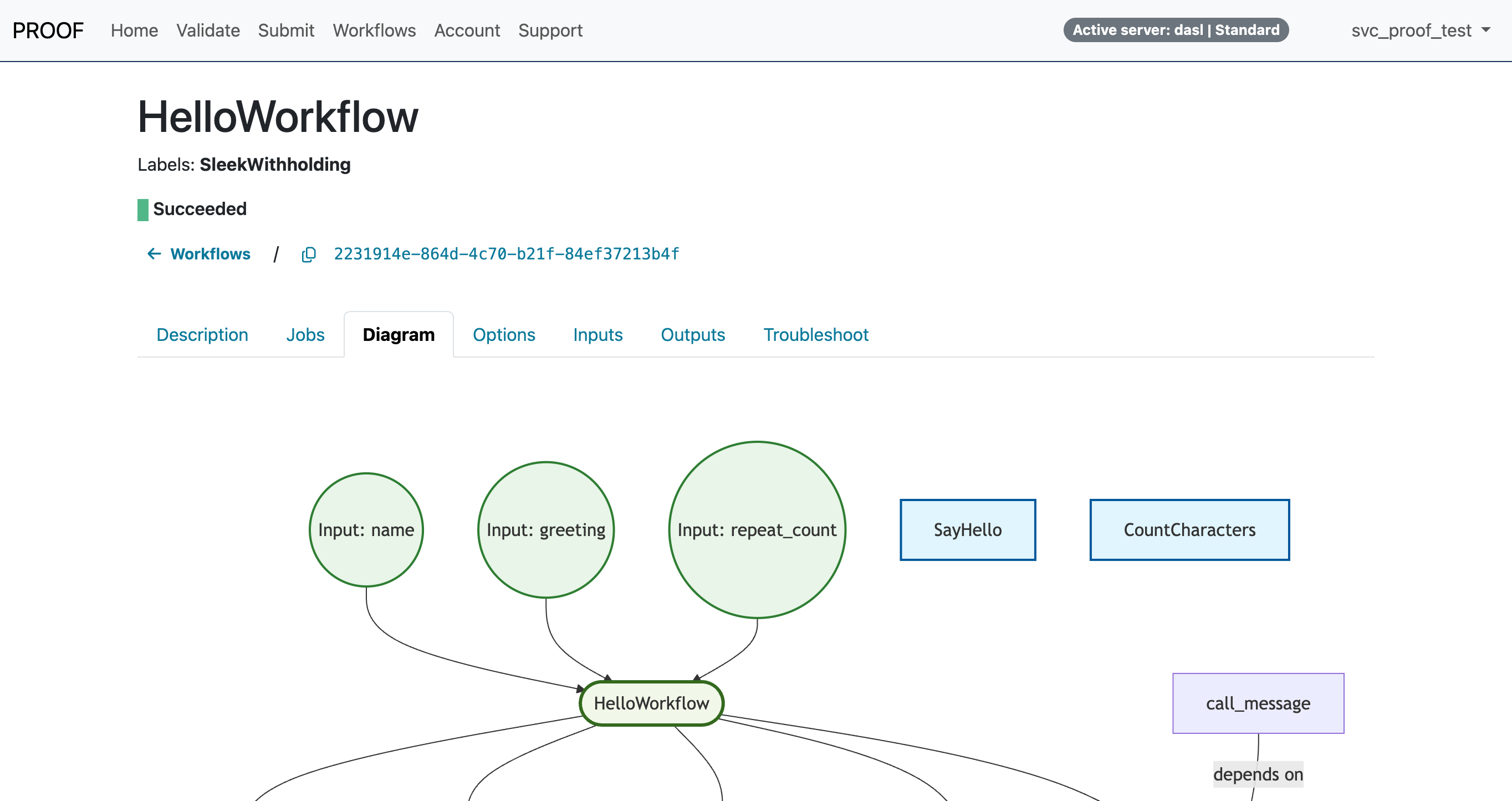Open the svc_proof_test user dropdown
The width and height of the screenshot is (1512, 801).
pos(1419,30)
